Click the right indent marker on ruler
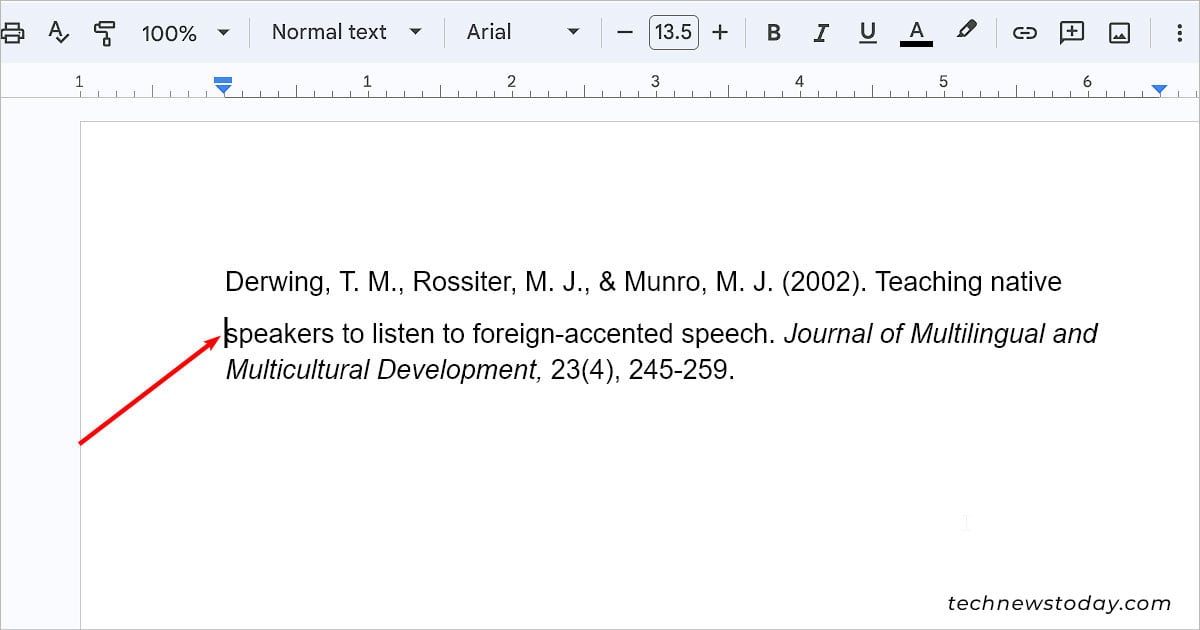This screenshot has height=630, width=1200. (x=1159, y=90)
